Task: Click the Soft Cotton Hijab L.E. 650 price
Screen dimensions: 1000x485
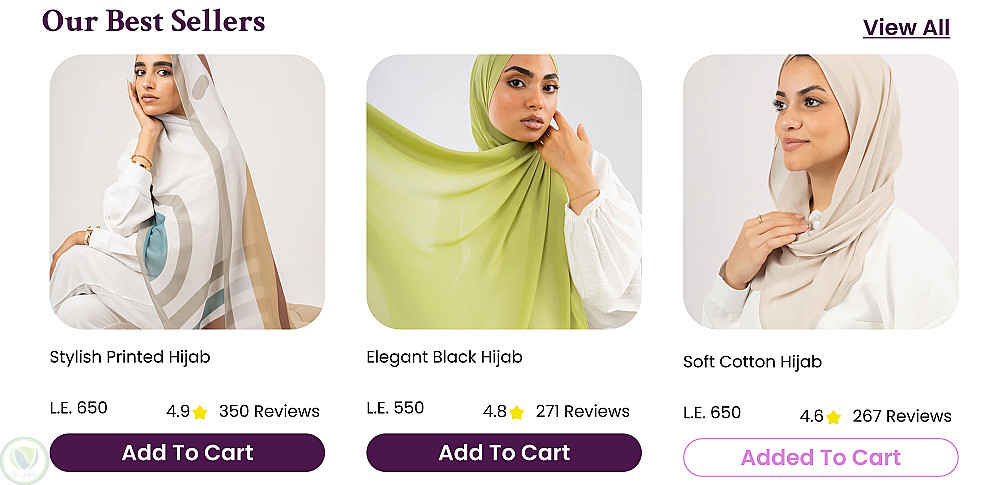Action: [712, 413]
